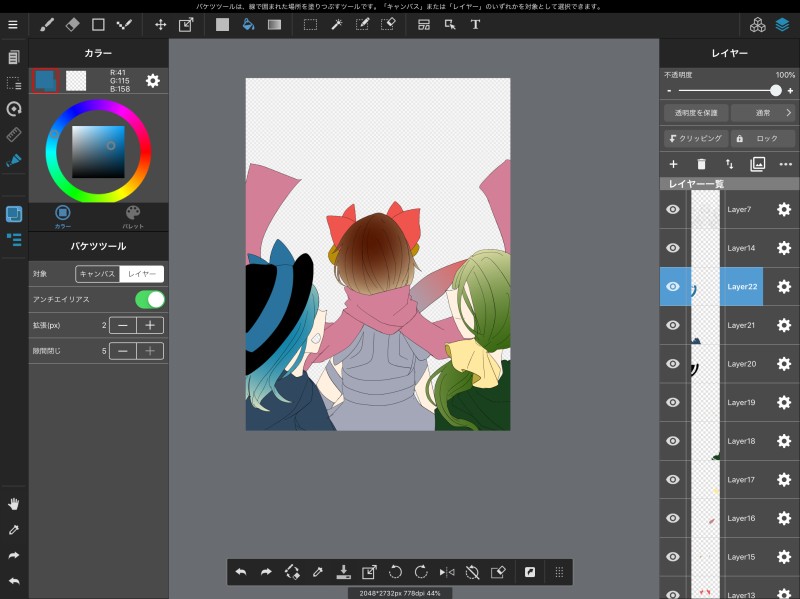800x599 pixels.
Task: Select the キャンバス target option
Action: pos(98,273)
